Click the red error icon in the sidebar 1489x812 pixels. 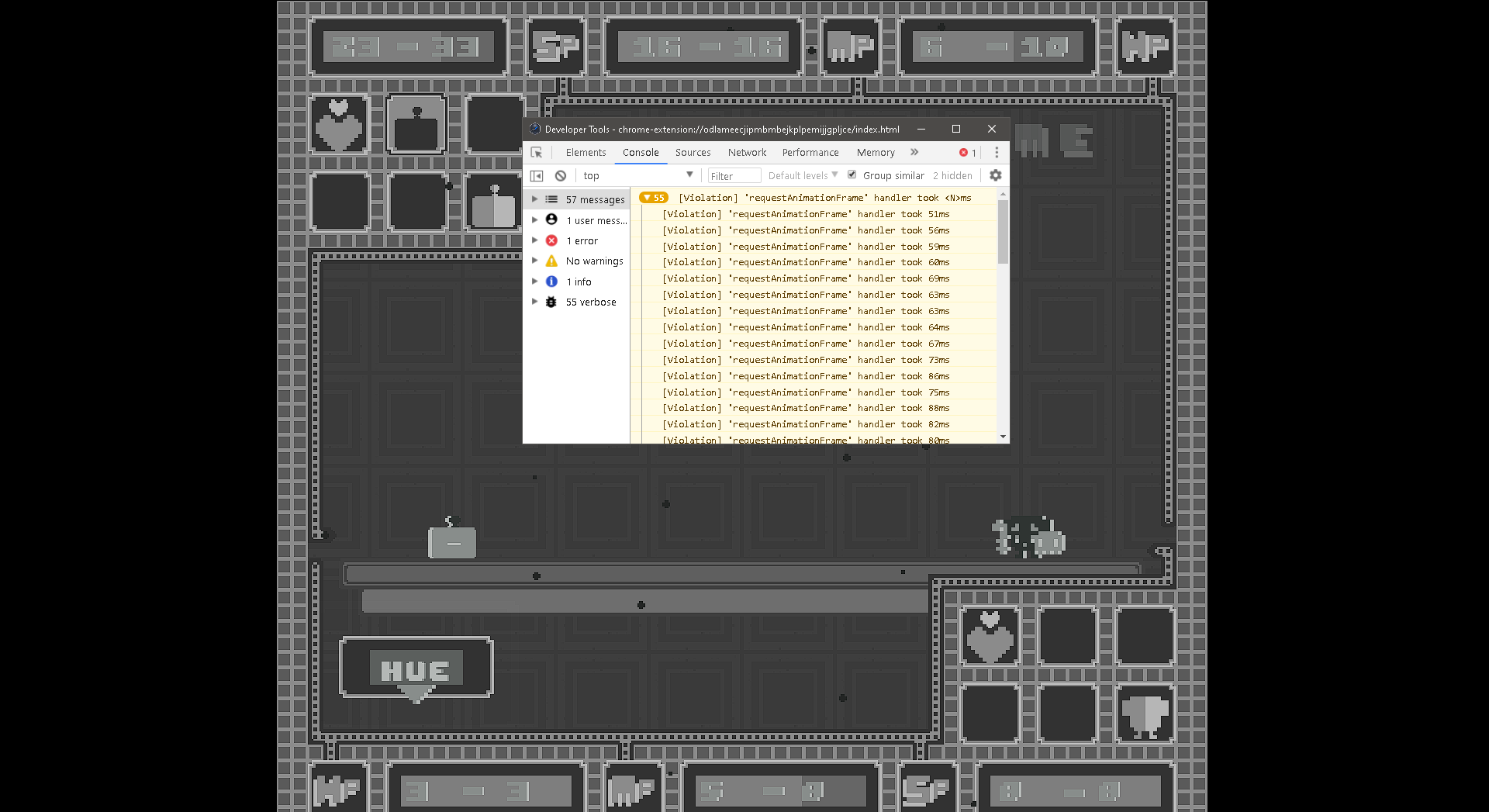pyautogui.click(x=551, y=240)
